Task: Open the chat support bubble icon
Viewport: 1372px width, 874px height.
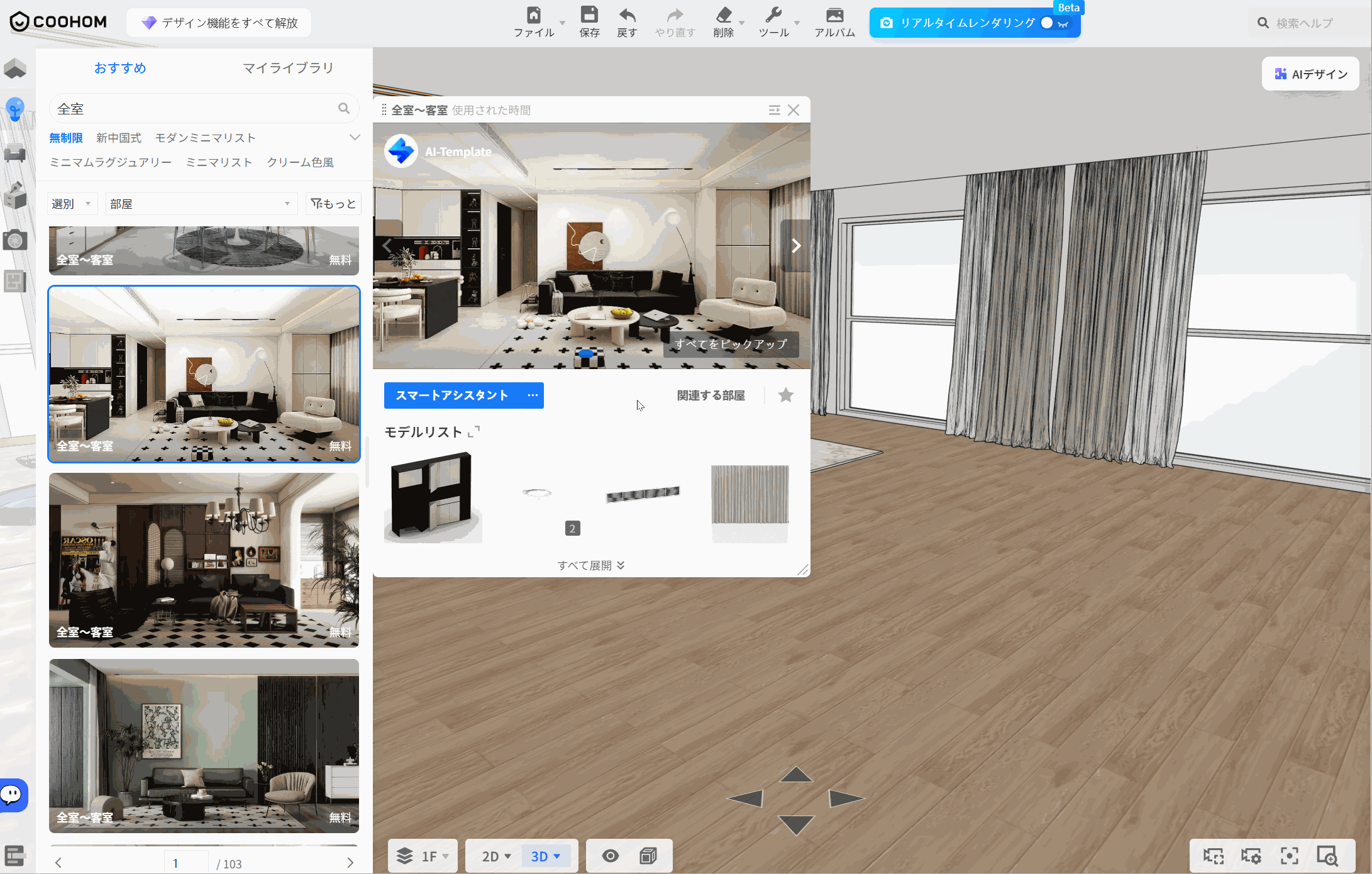Action: tap(12, 795)
